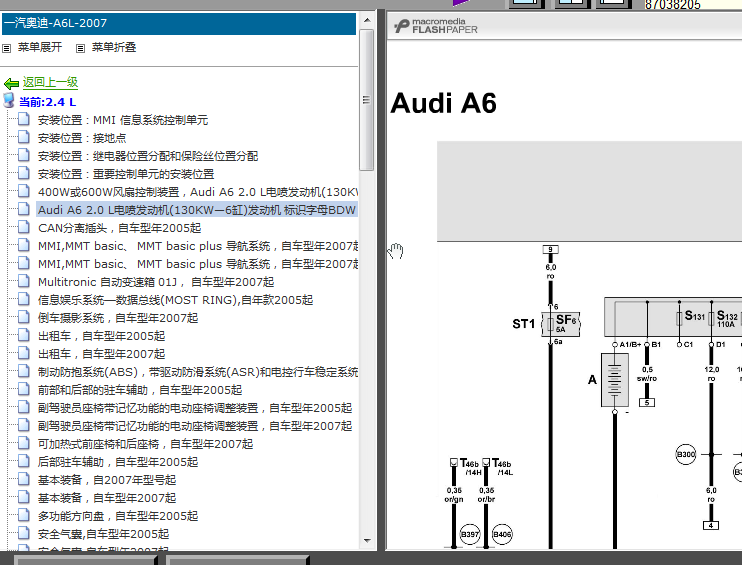The height and width of the screenshot is (565, 742).
Task: Click page icon of 安全气囊 2005 entry
Action: click(24, 532)
